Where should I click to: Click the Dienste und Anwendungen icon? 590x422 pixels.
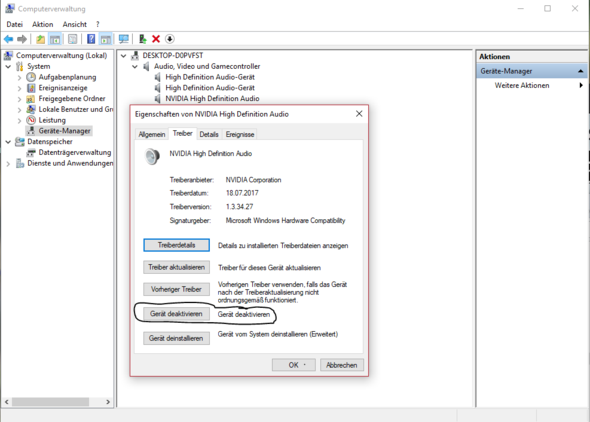(20, 163)
